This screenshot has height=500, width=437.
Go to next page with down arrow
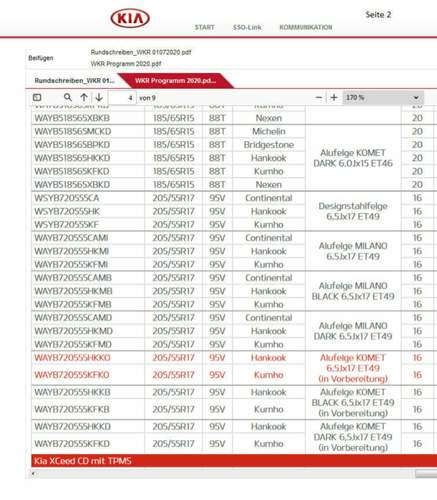click(99, 97)
